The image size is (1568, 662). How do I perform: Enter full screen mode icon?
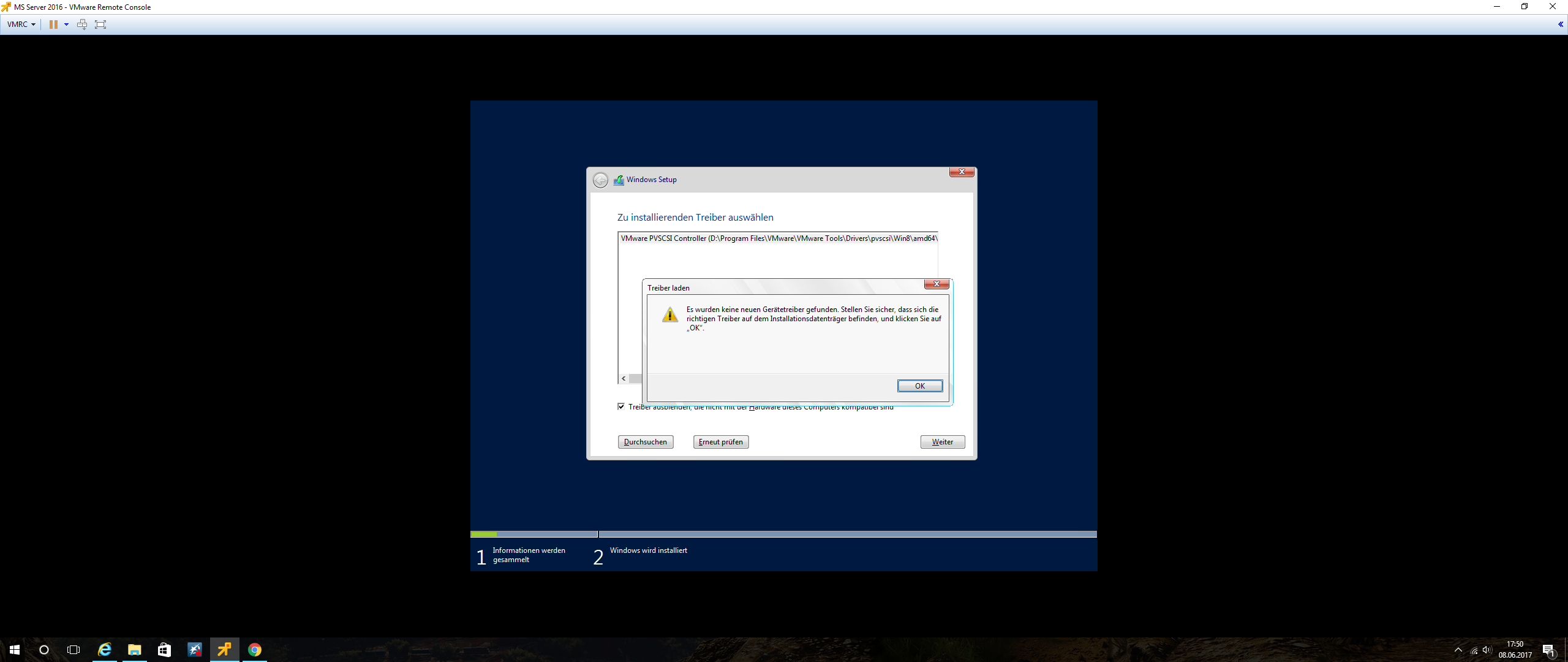(100, 25)
